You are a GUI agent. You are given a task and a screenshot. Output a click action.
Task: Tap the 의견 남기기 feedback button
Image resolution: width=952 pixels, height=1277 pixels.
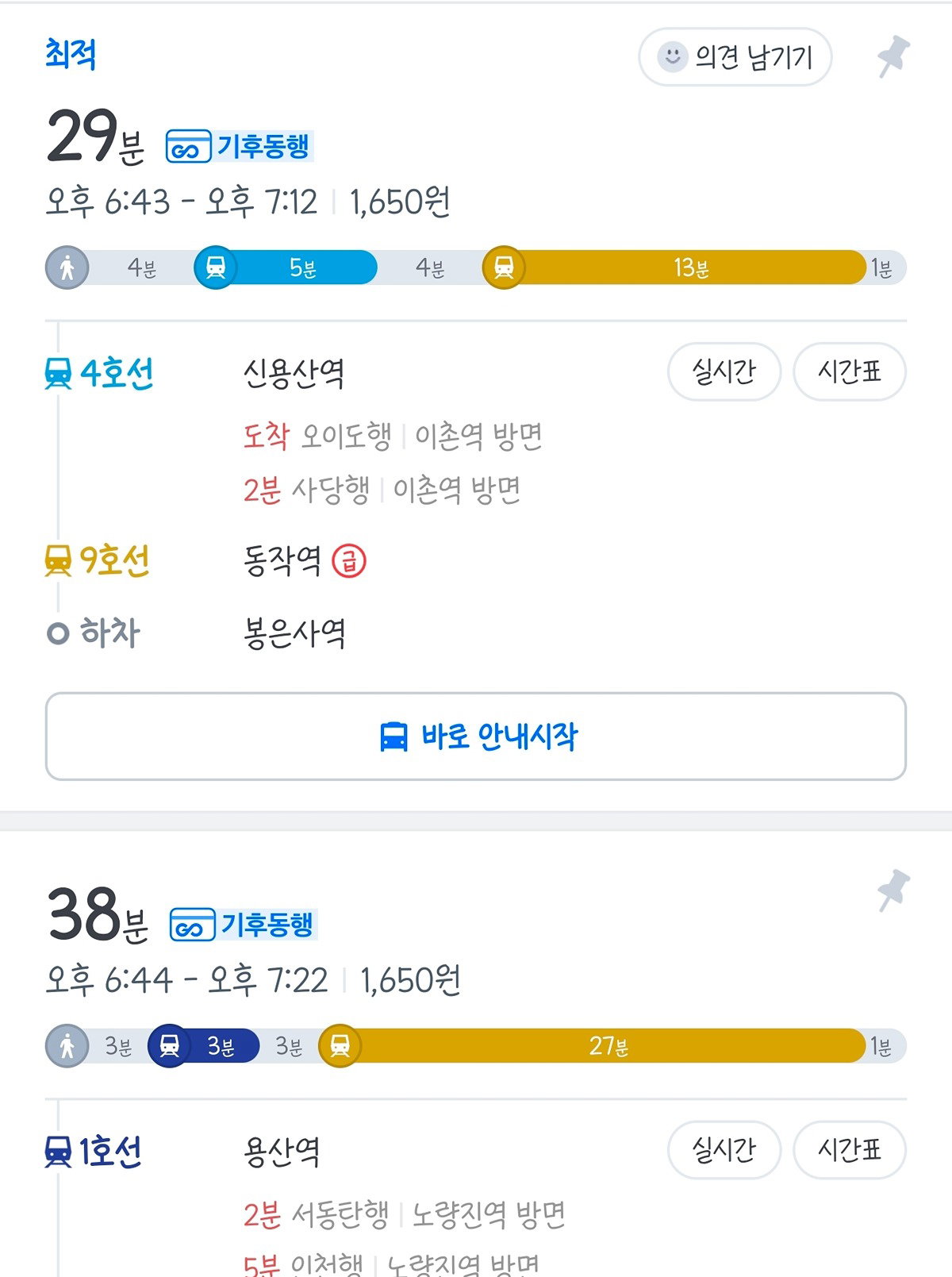point(735,56)
